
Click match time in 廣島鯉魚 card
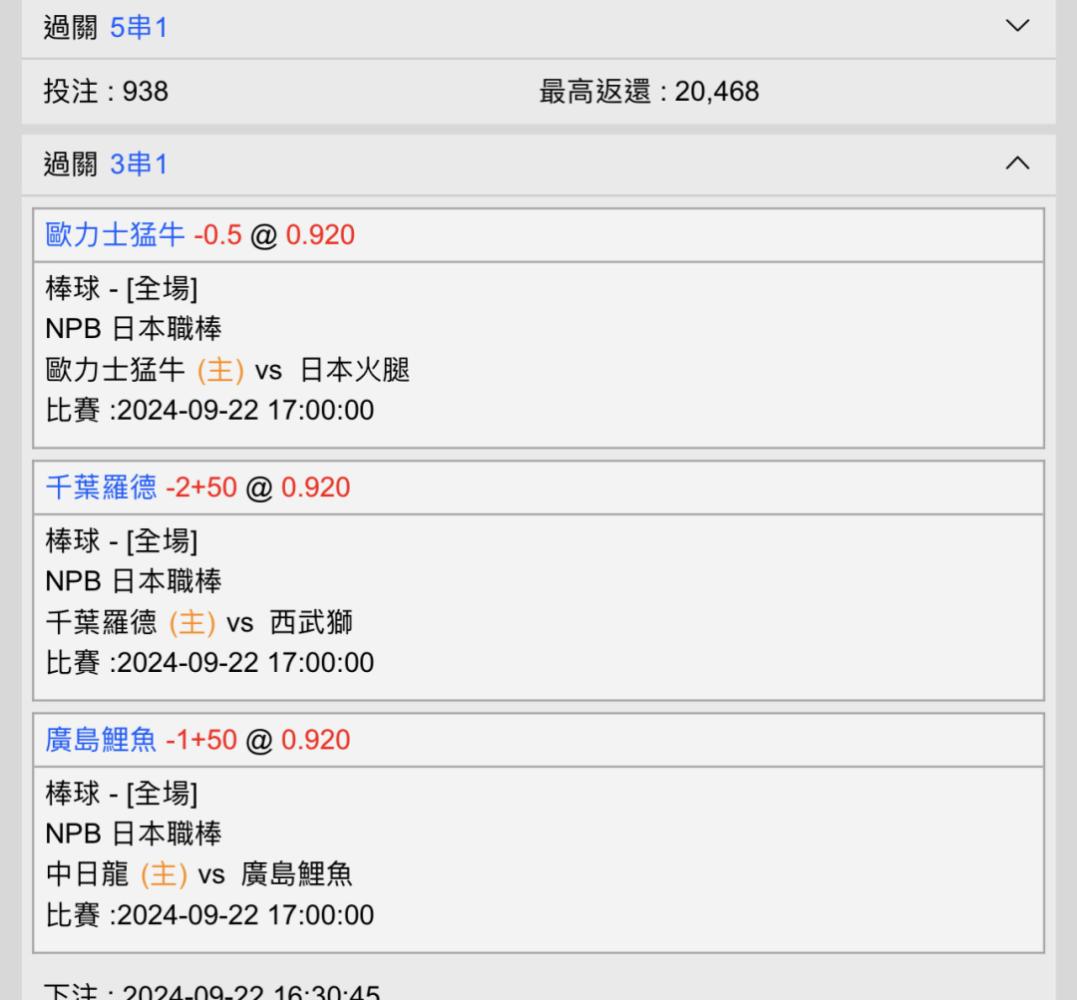(x=209, y=916)
